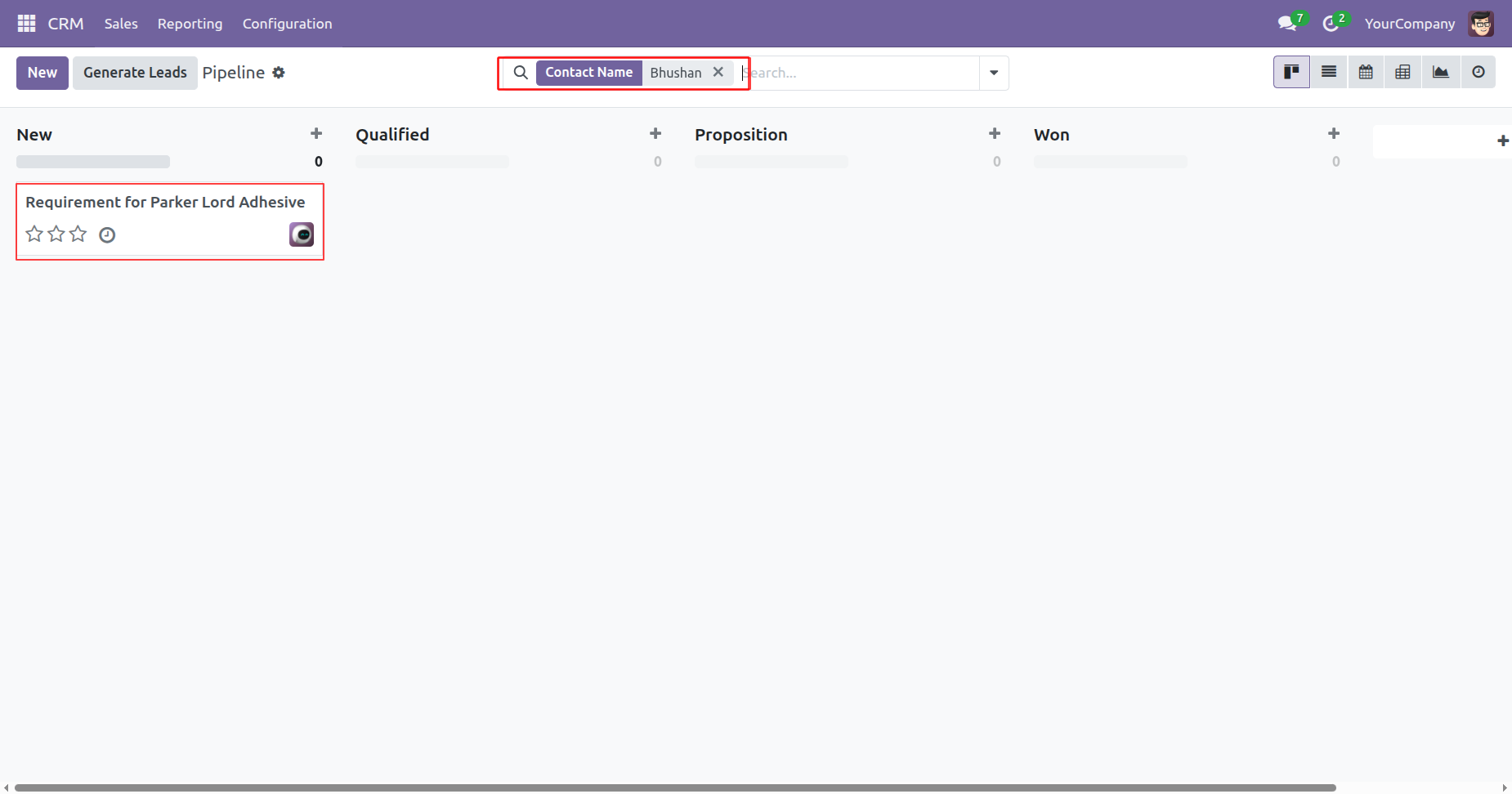The height and width of the screenshot is (794, 1512).
Task: Open the apps grid menu
Action: tap(26, 24)
